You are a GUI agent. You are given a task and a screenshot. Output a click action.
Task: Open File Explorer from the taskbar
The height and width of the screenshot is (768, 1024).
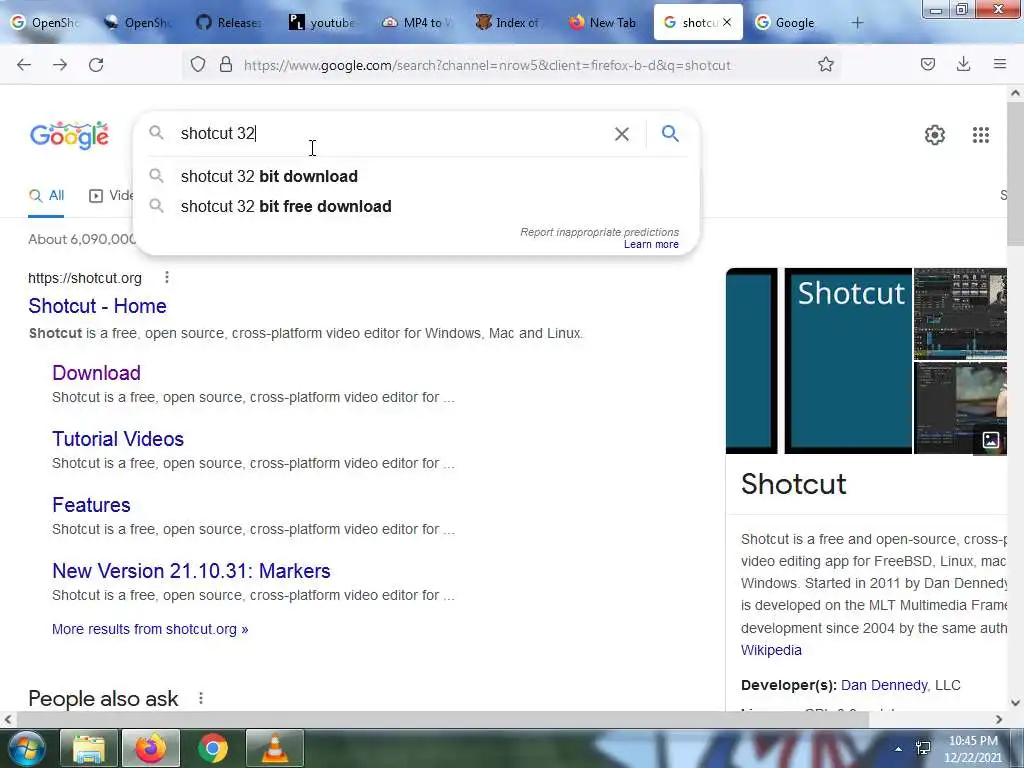pyautogui.click(x=89, y=748)
